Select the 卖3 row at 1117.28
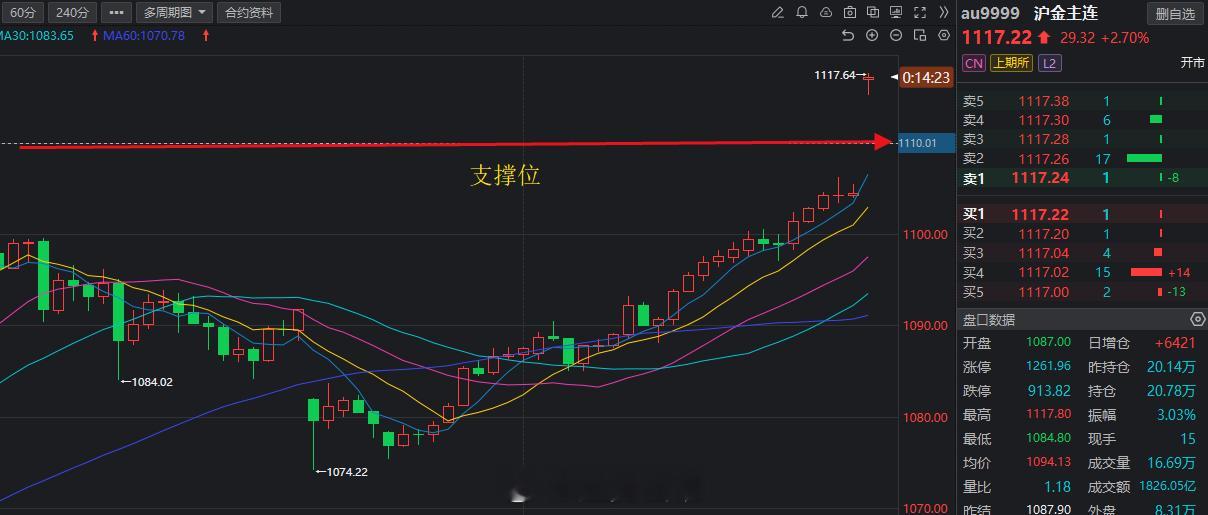1208x515 pixels. [1084, 139]
